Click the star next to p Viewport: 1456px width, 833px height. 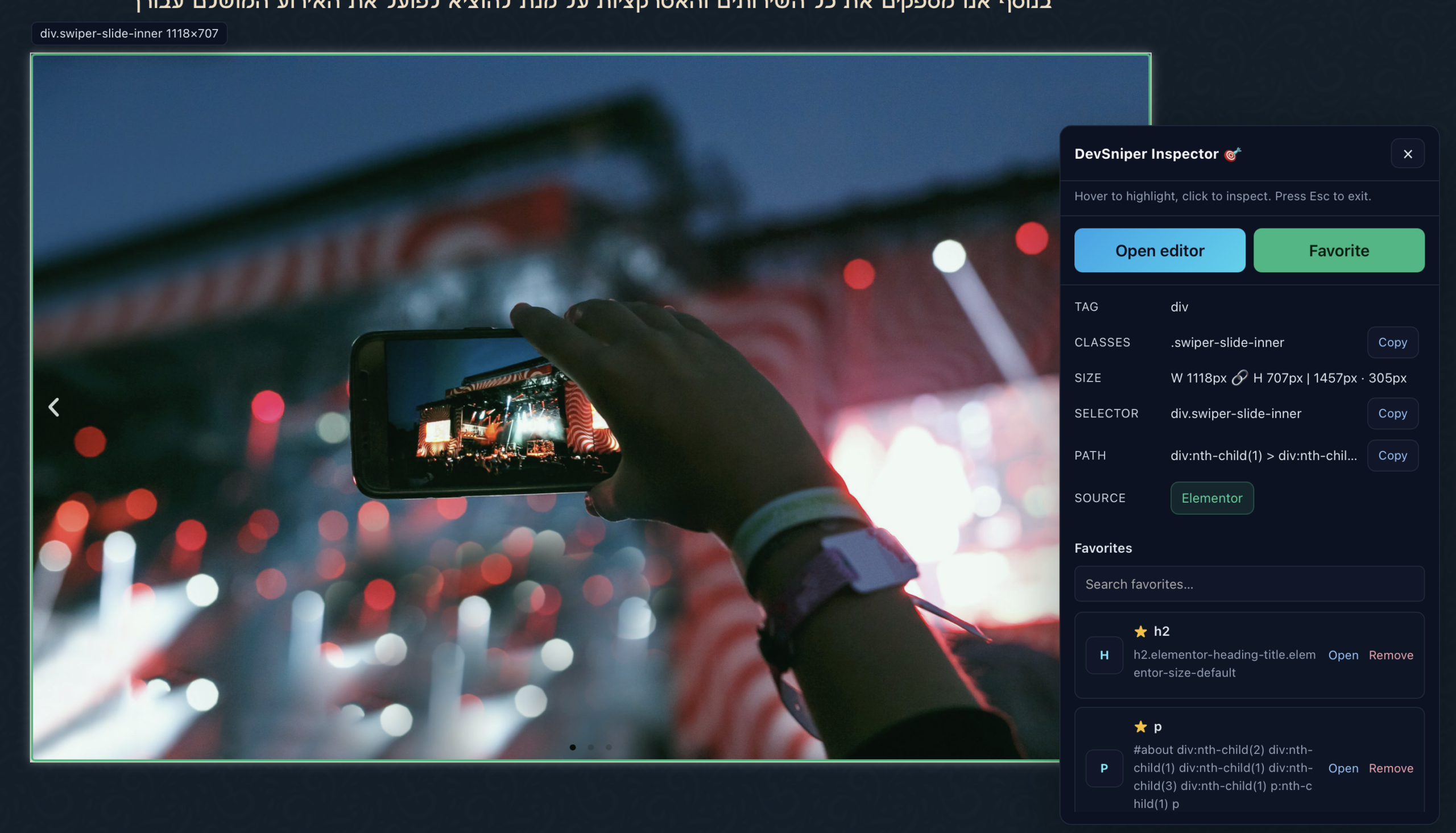coord(1140,727)
